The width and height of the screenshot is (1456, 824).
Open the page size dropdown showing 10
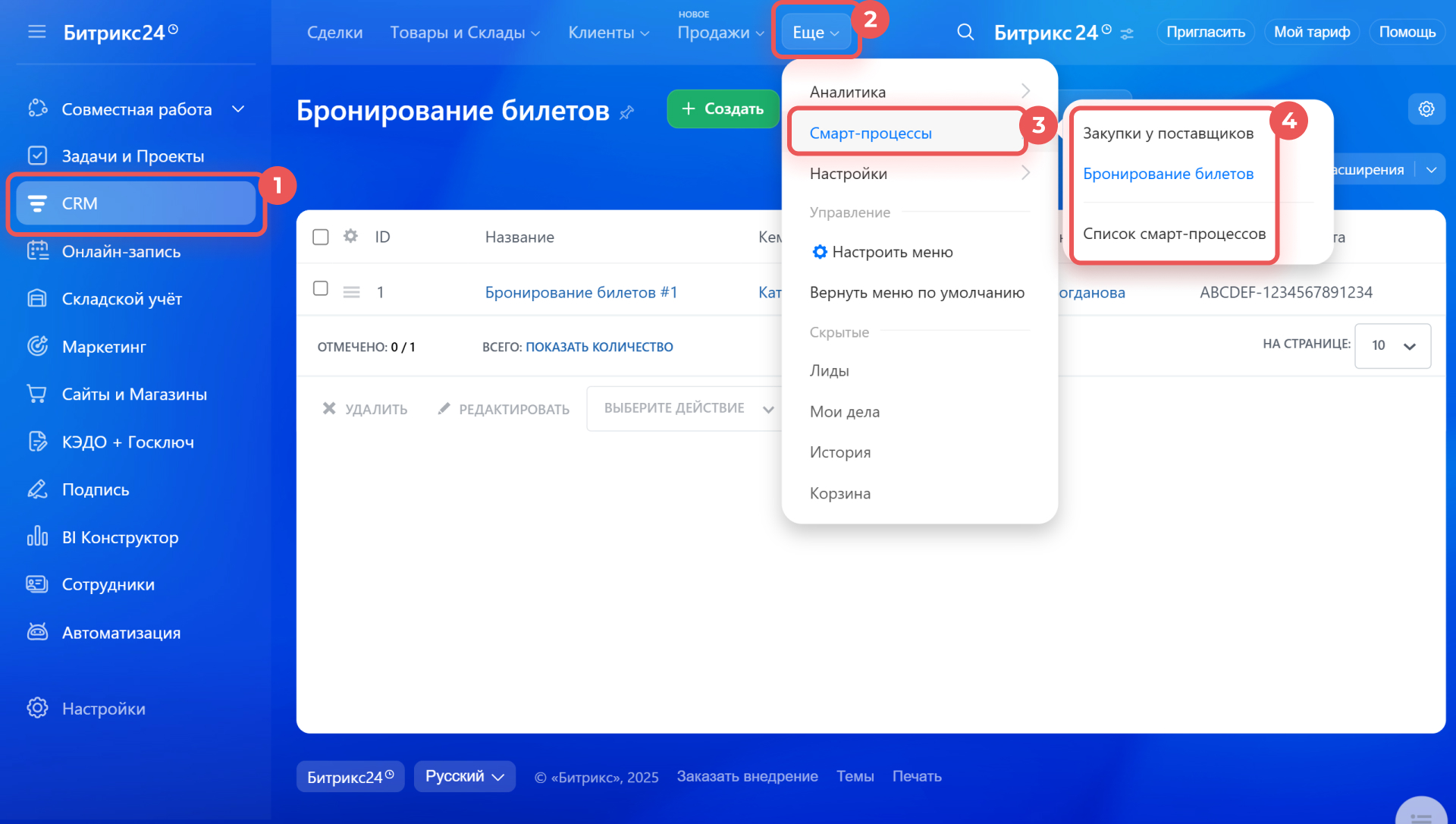[x=1392, y=345]
